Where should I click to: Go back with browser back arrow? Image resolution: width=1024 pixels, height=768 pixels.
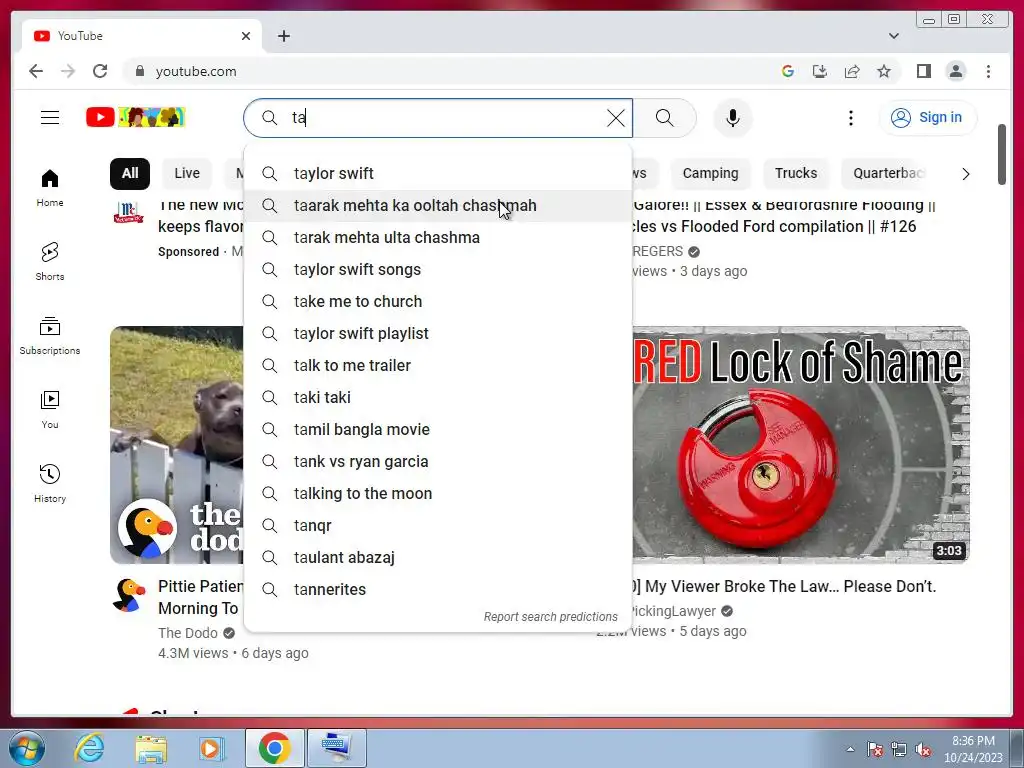[36, 71]
